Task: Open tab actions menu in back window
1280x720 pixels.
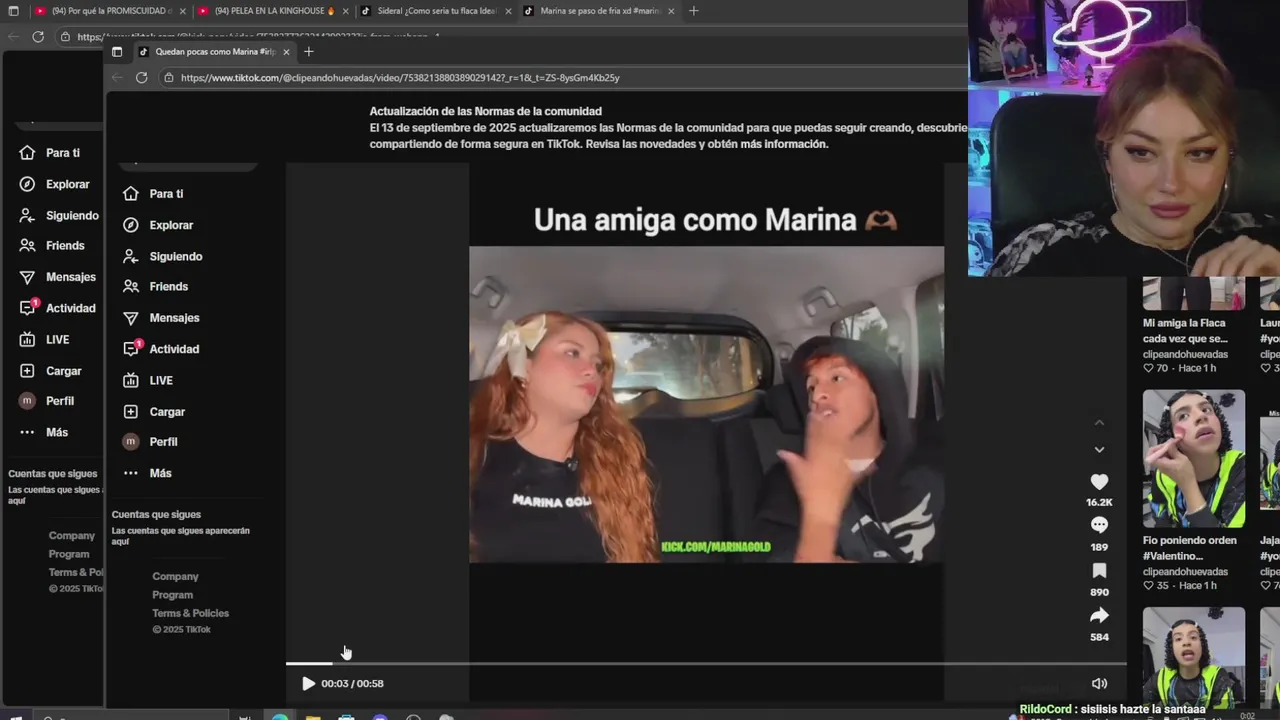Action: coord(12,11)
